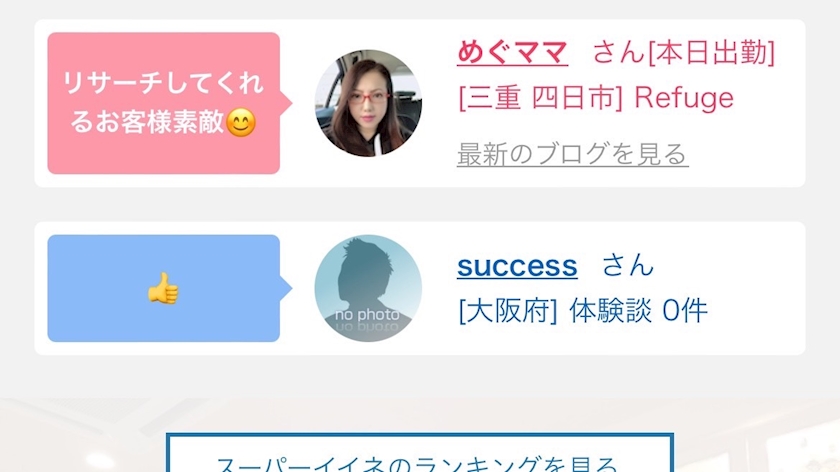Viewport: 840px width, 472px height.
Task: Open めぐママ's round profile photo
Action: 368,103
